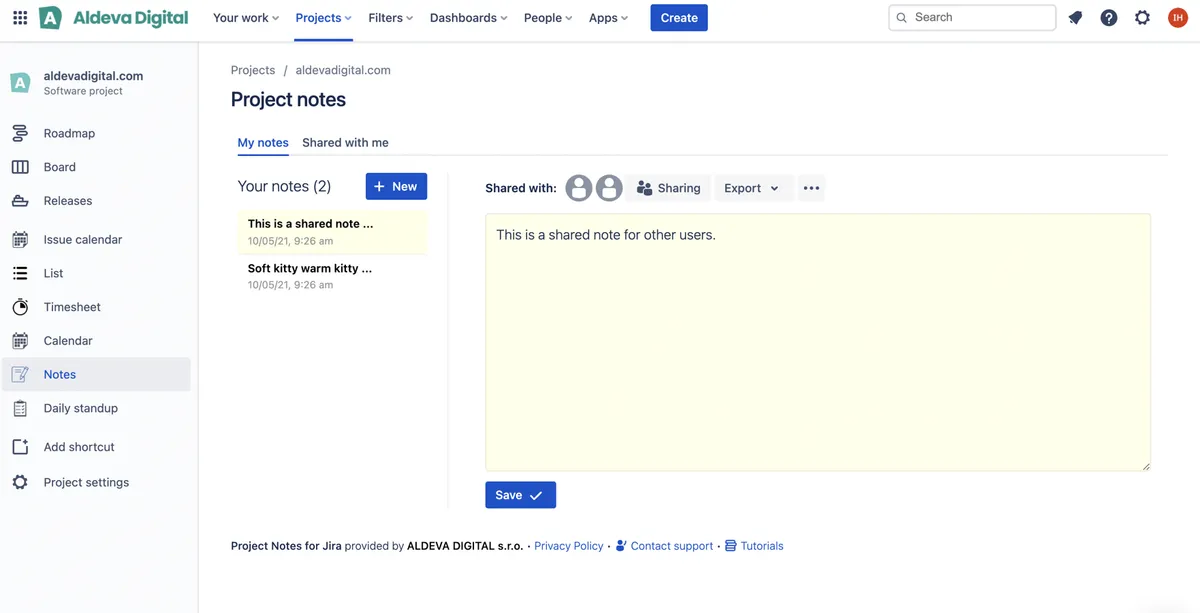Open the IH user profile avatar
The width and height of the screenshot is (1200, 613).
tap(1177, 18)
